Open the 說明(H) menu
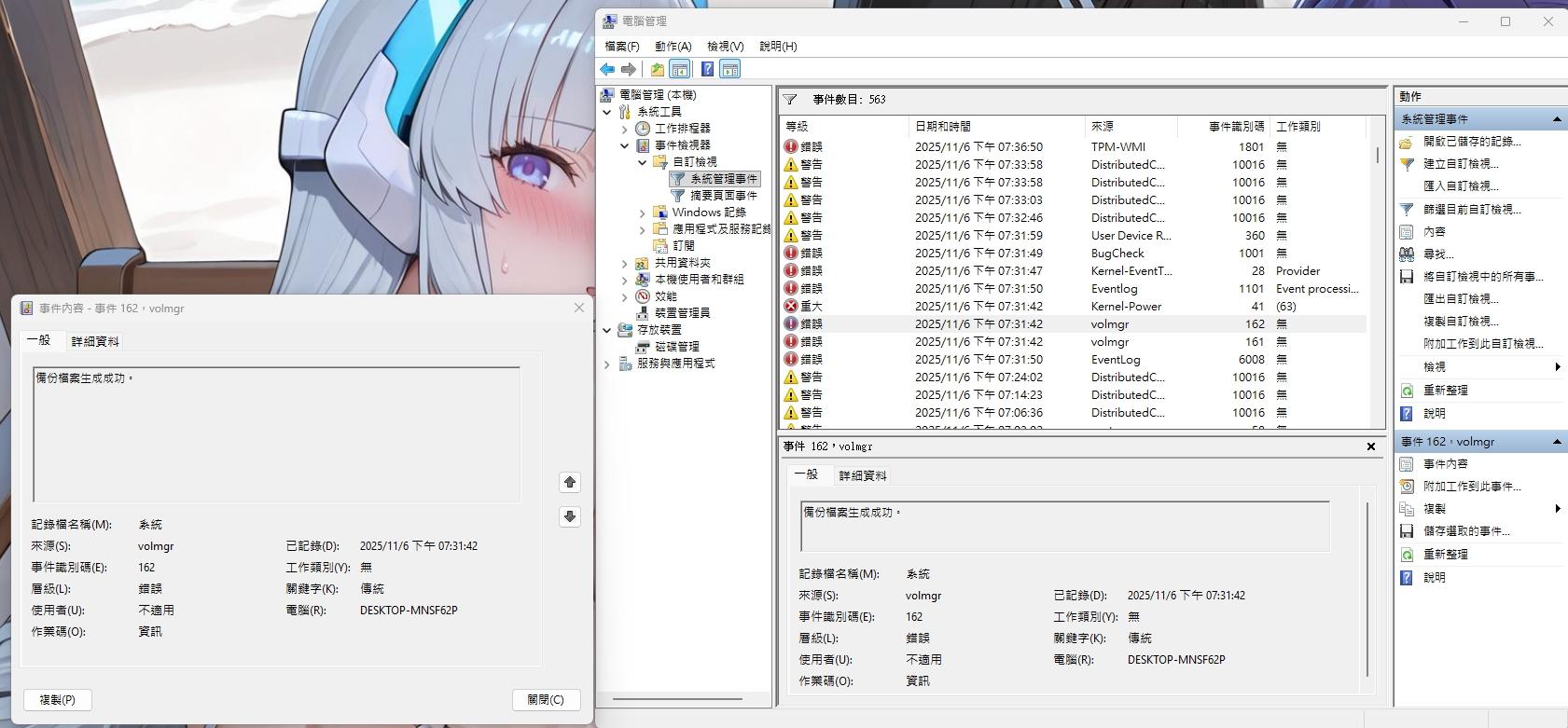The image size is (1568, 728). tap(778, 46)
